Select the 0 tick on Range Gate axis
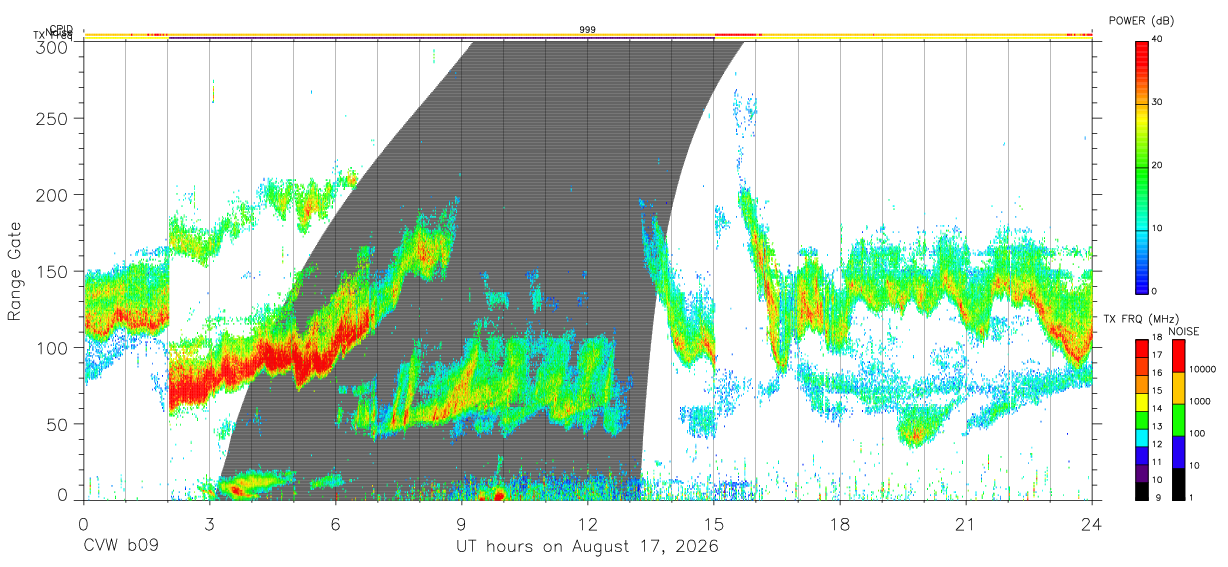The image size is (1228, 567). coord(63,494)
